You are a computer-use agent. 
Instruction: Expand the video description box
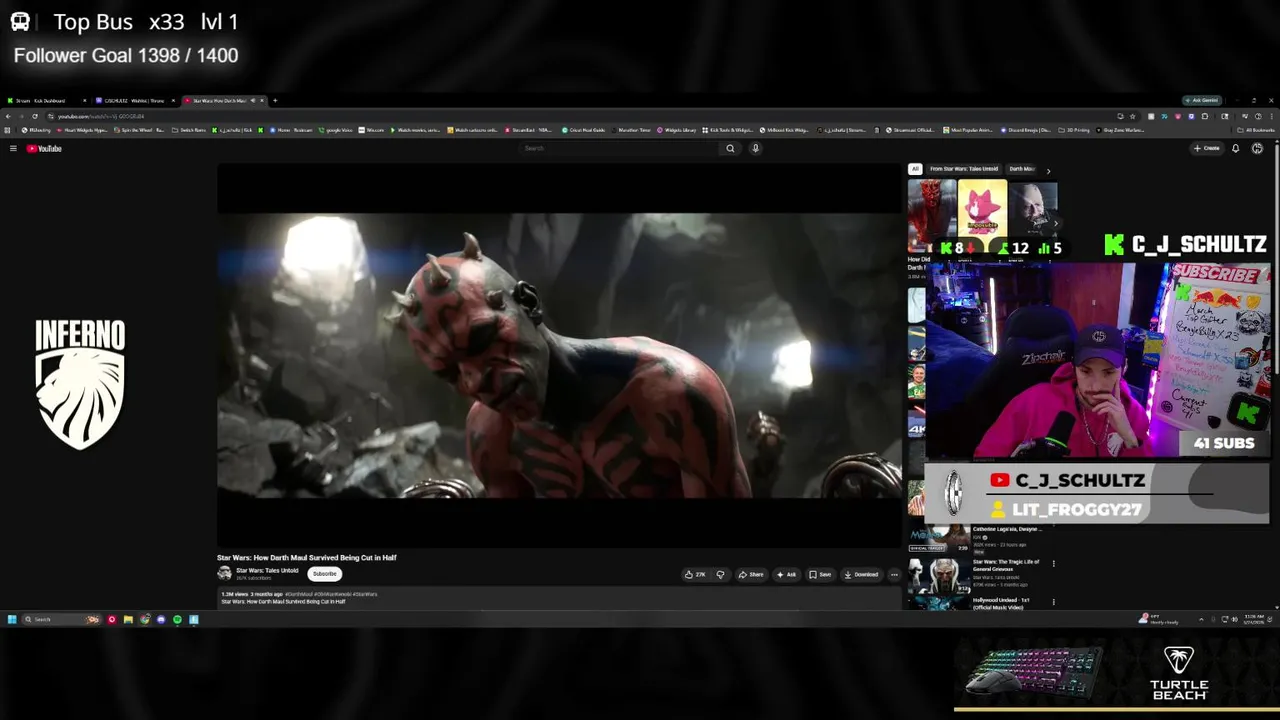tap(559, 598)
